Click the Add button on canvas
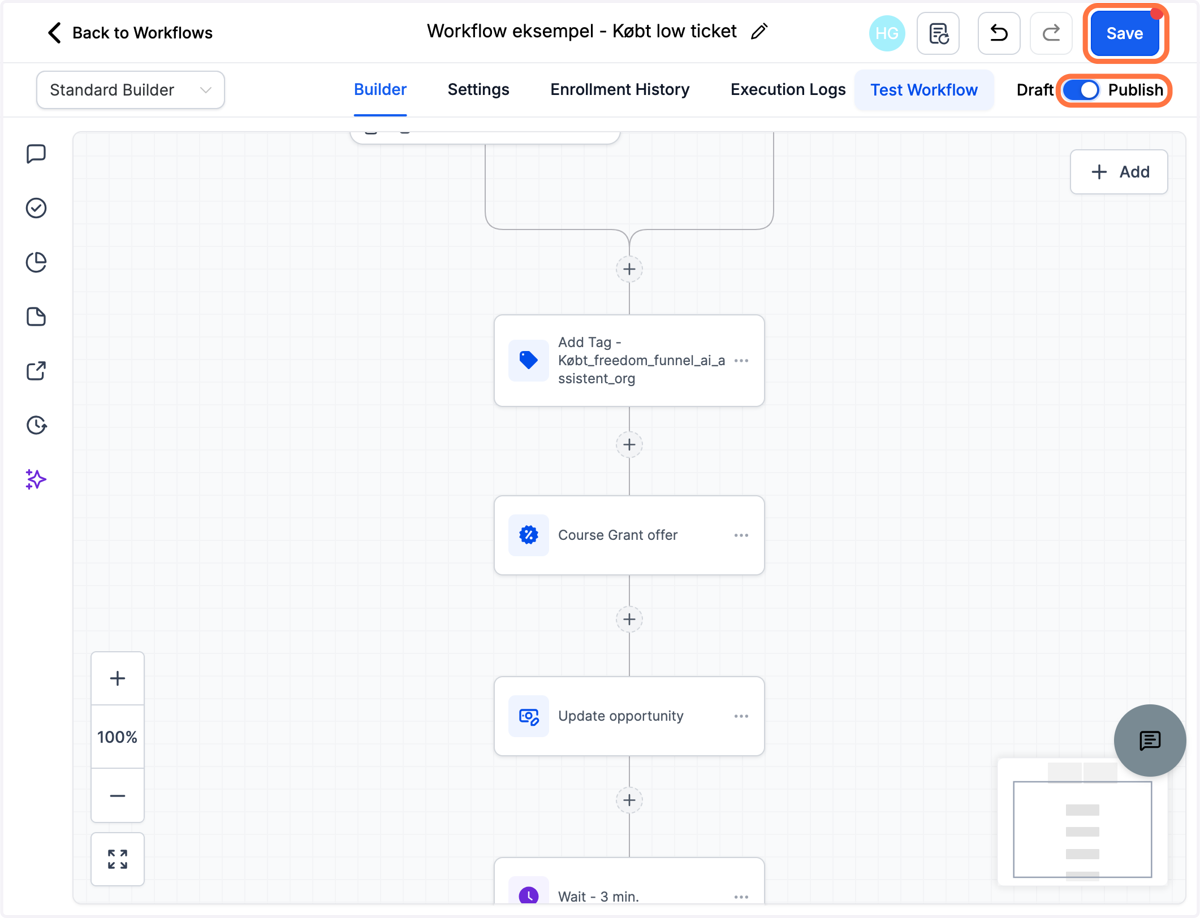Image resolution: width=1200 pixels, height=918 pixels. point(1119,172)
